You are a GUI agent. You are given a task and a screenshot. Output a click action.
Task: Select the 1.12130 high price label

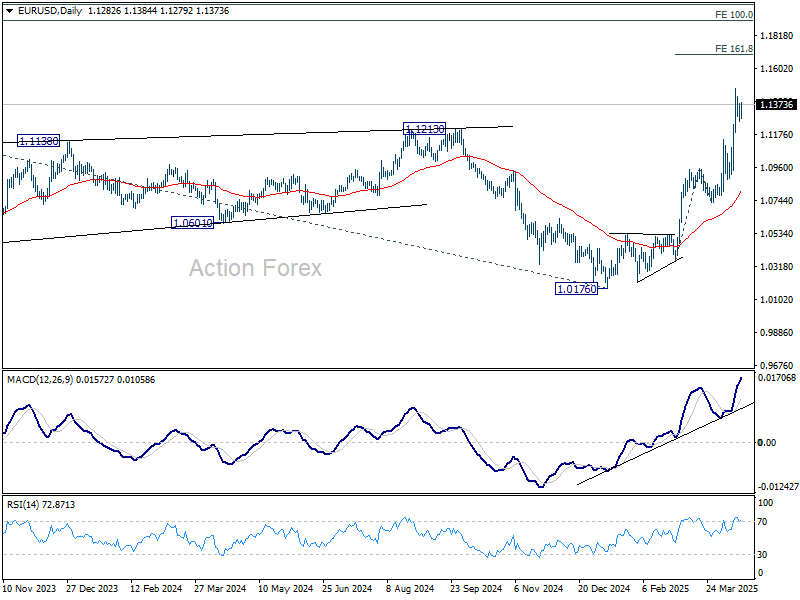point(424,129)
